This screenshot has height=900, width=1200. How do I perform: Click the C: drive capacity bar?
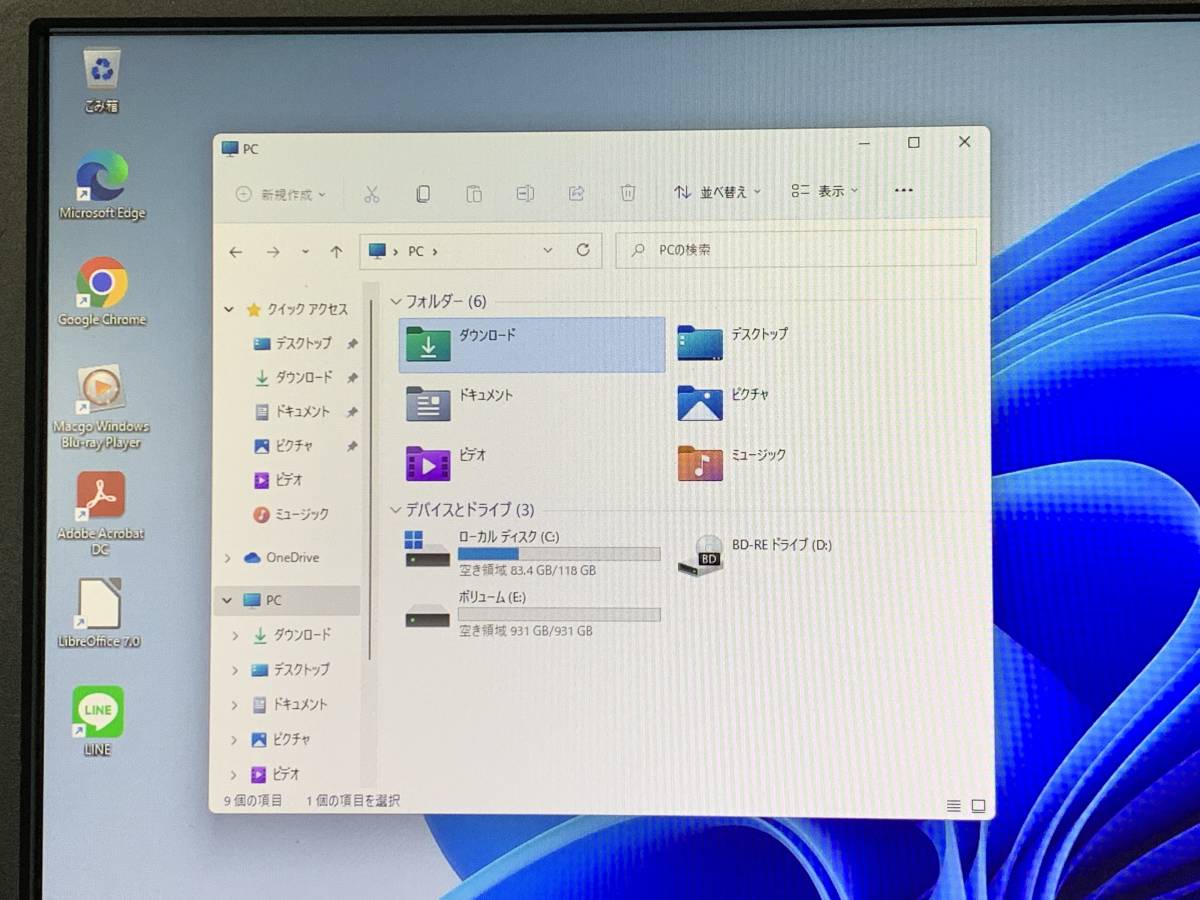click(x=559, y=554)
